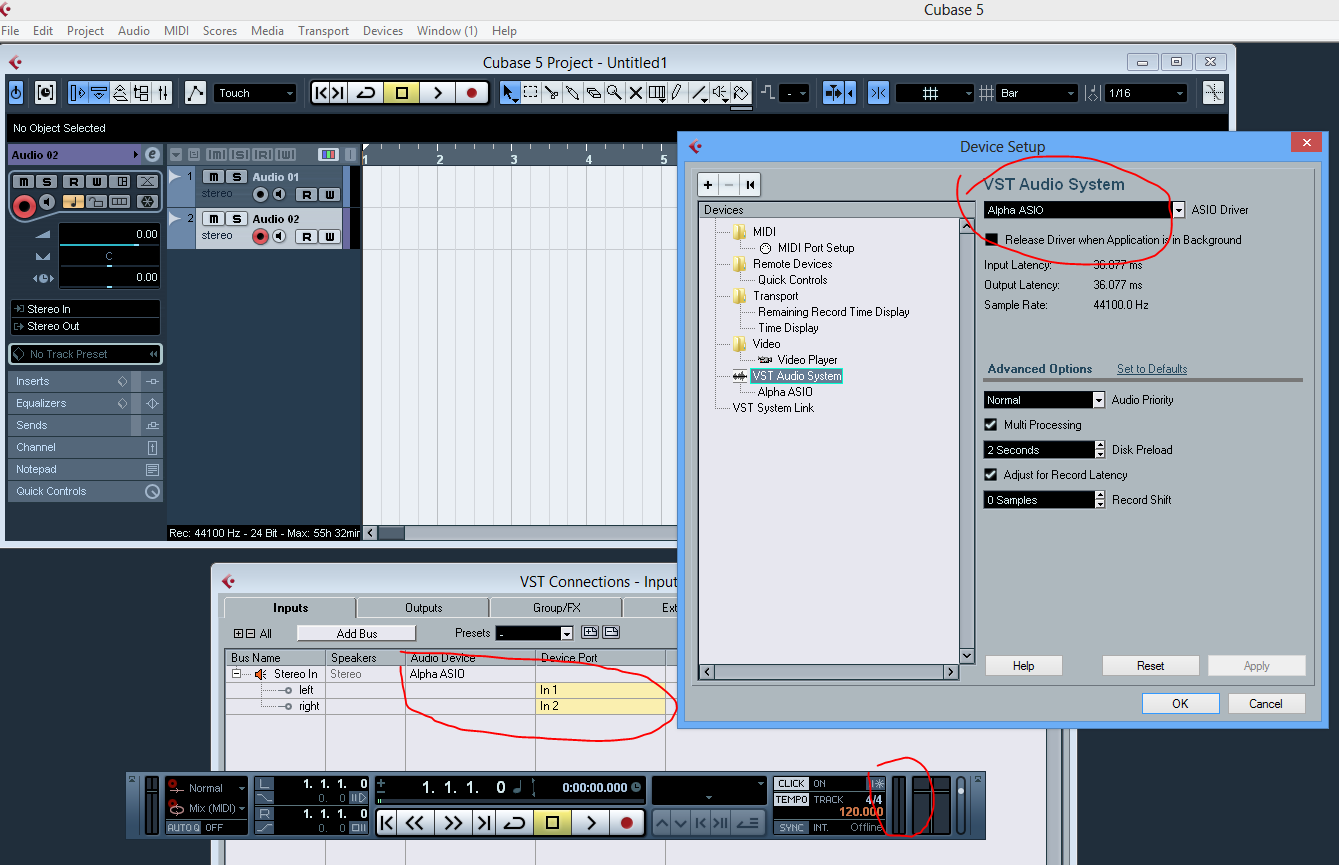
Task: Switch to the Outputs tab in VST Connections
Action: click(423, 608)
